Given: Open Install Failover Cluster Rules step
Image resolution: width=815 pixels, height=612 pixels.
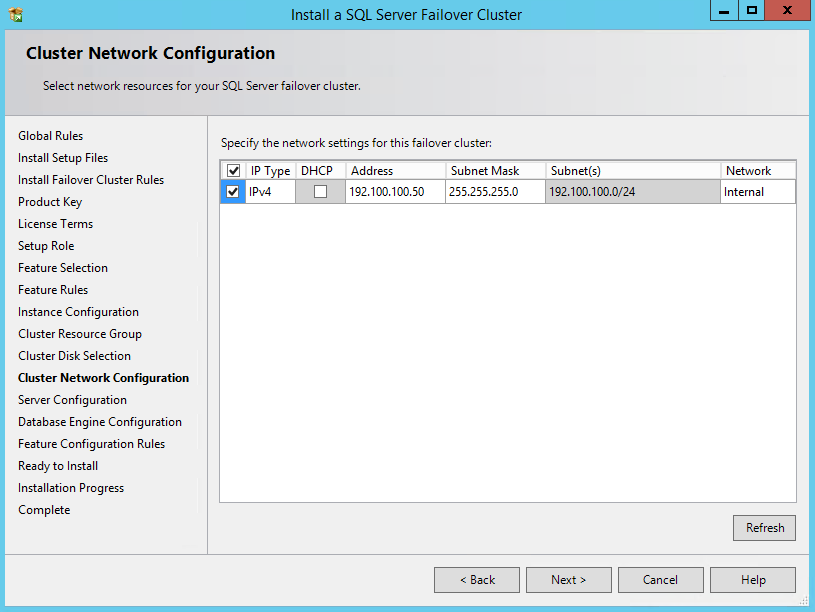Looking at the screenshot, I should click(x=91, y=180).
